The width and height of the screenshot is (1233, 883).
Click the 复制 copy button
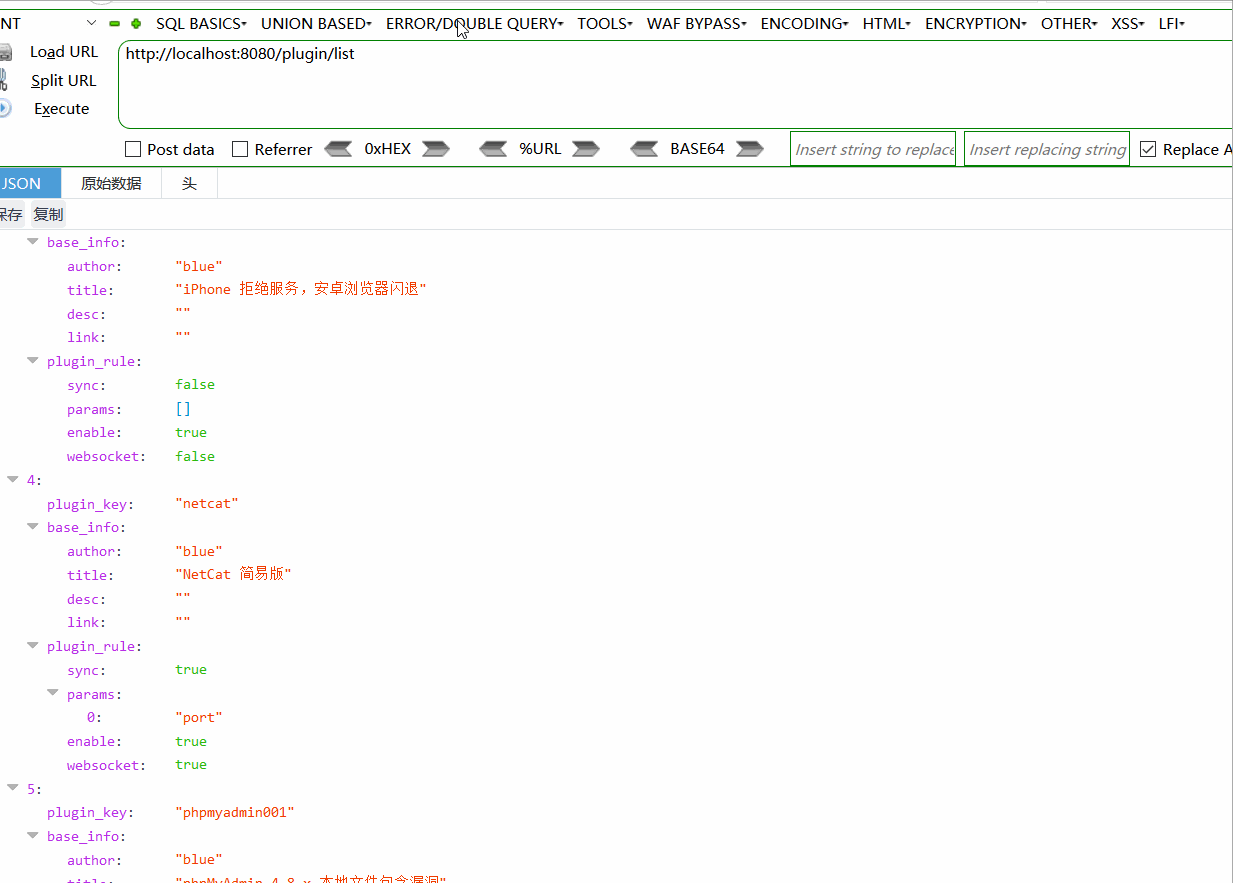click(48, 214)
